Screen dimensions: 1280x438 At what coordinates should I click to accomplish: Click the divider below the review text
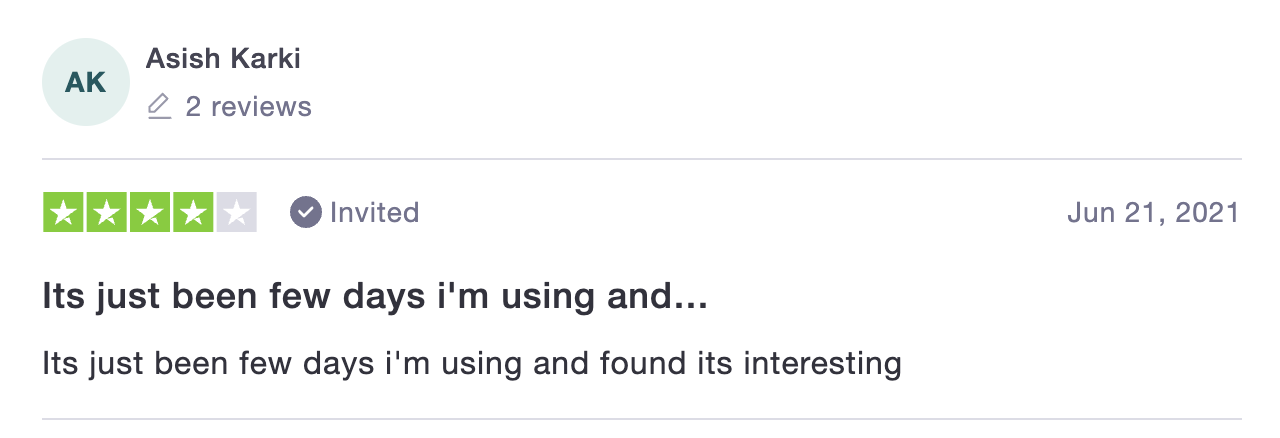click(x=641, y=418)
